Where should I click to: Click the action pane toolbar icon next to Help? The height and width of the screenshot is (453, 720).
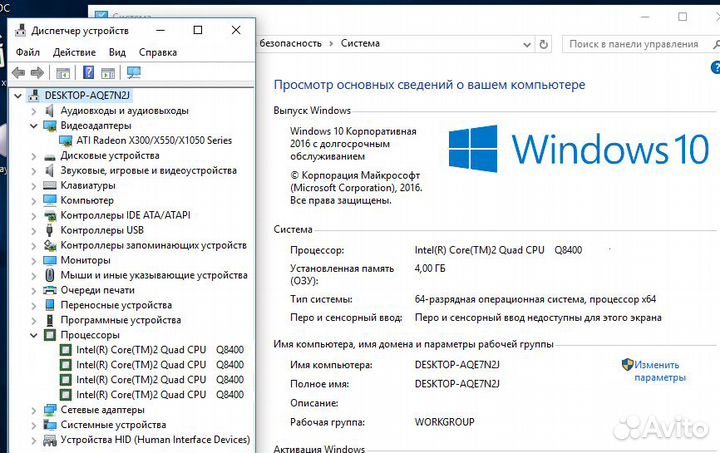pyautogui.click(x=108, y=73)
